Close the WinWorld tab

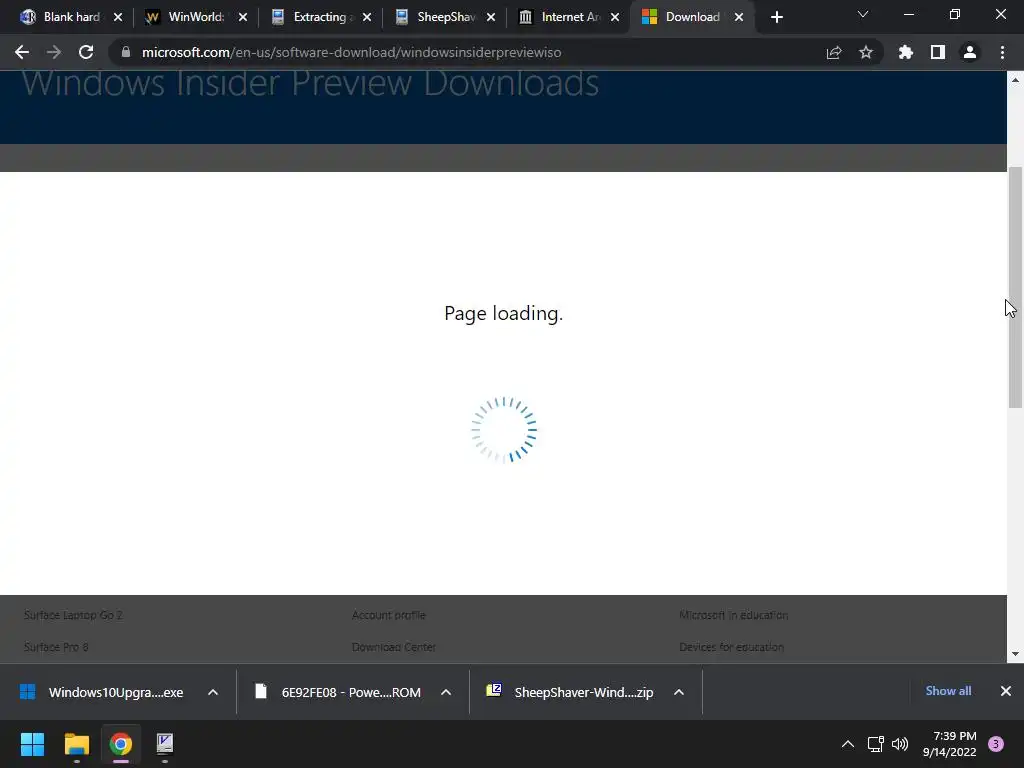(243, 17)
